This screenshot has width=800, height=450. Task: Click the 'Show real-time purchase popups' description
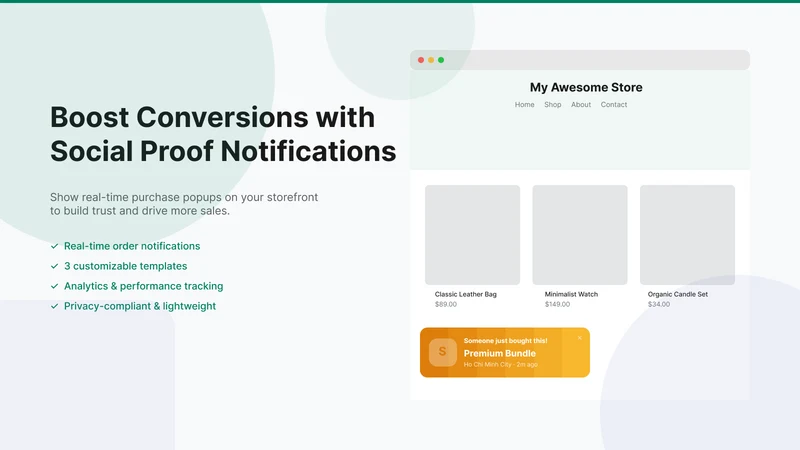point(184,204)
